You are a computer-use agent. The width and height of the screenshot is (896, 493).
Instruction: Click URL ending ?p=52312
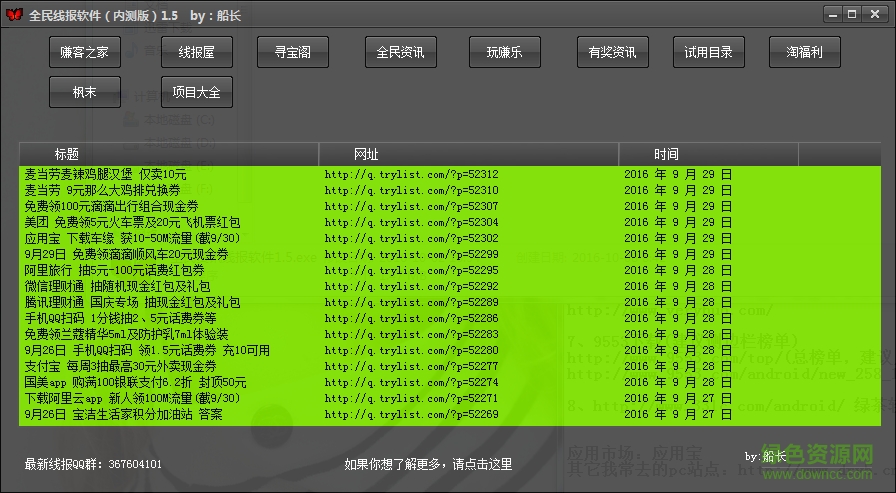(x=411, y=174)
